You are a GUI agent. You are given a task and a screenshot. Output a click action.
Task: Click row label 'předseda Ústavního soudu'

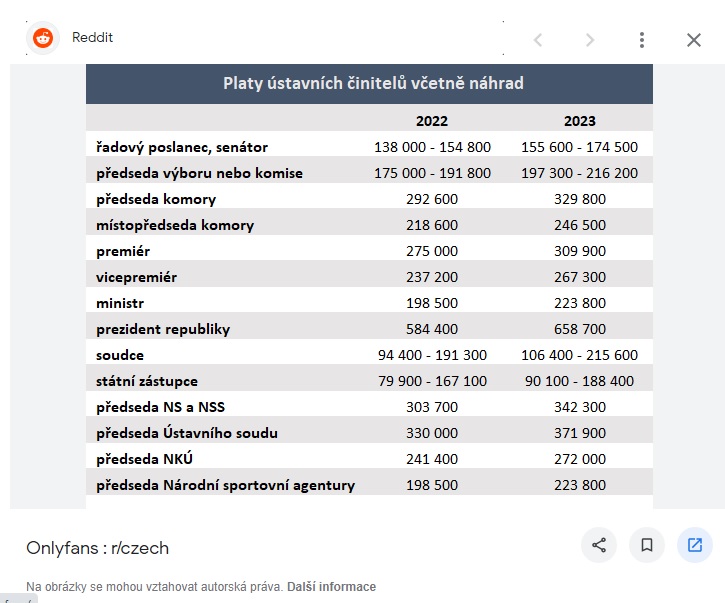click(x=187, y=433)
